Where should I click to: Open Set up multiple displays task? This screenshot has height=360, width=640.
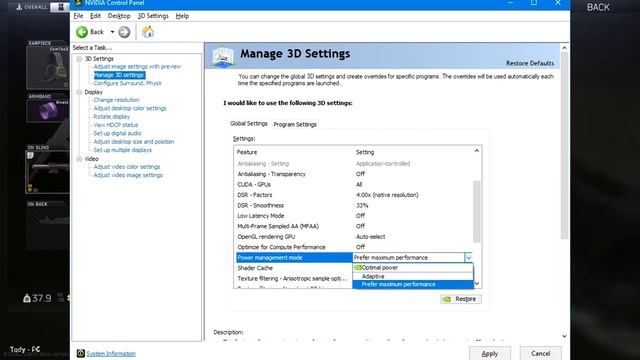[122, 150]
